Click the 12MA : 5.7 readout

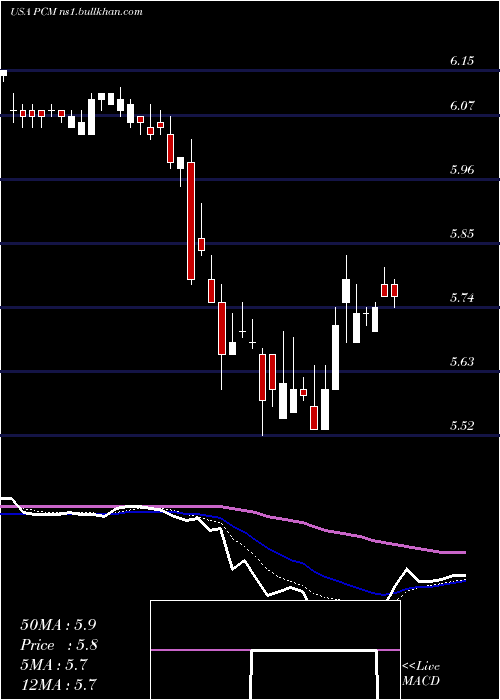click(x=58, y=685)
